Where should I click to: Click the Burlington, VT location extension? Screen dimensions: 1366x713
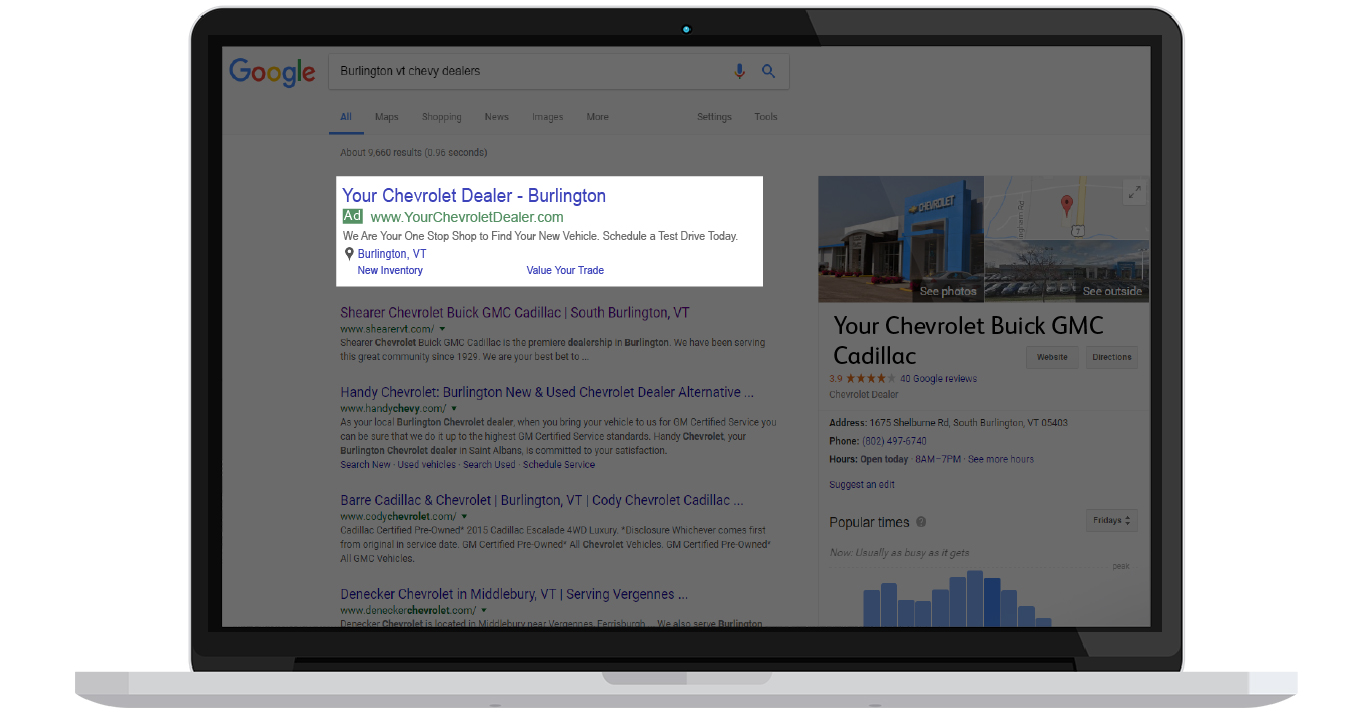point(392,254)
